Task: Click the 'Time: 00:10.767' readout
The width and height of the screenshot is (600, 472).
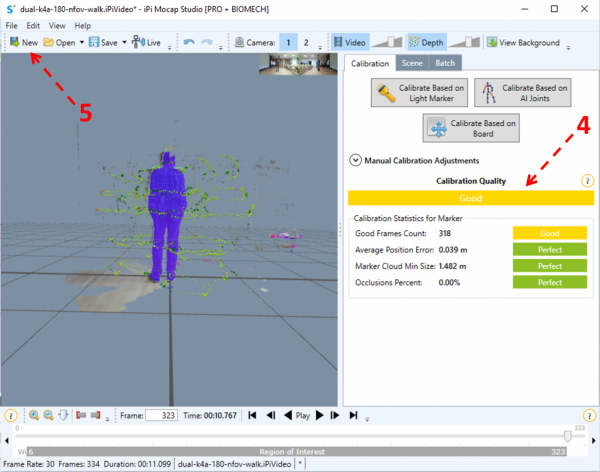Action: click(x=210, y=415)
